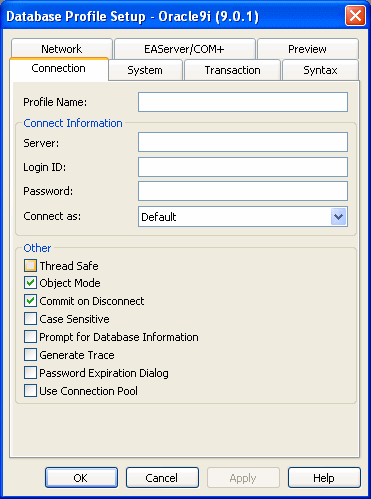Open the EAServer/COM+ tab
The height and width of the screenshot is (499, 371).
point(185,49)
